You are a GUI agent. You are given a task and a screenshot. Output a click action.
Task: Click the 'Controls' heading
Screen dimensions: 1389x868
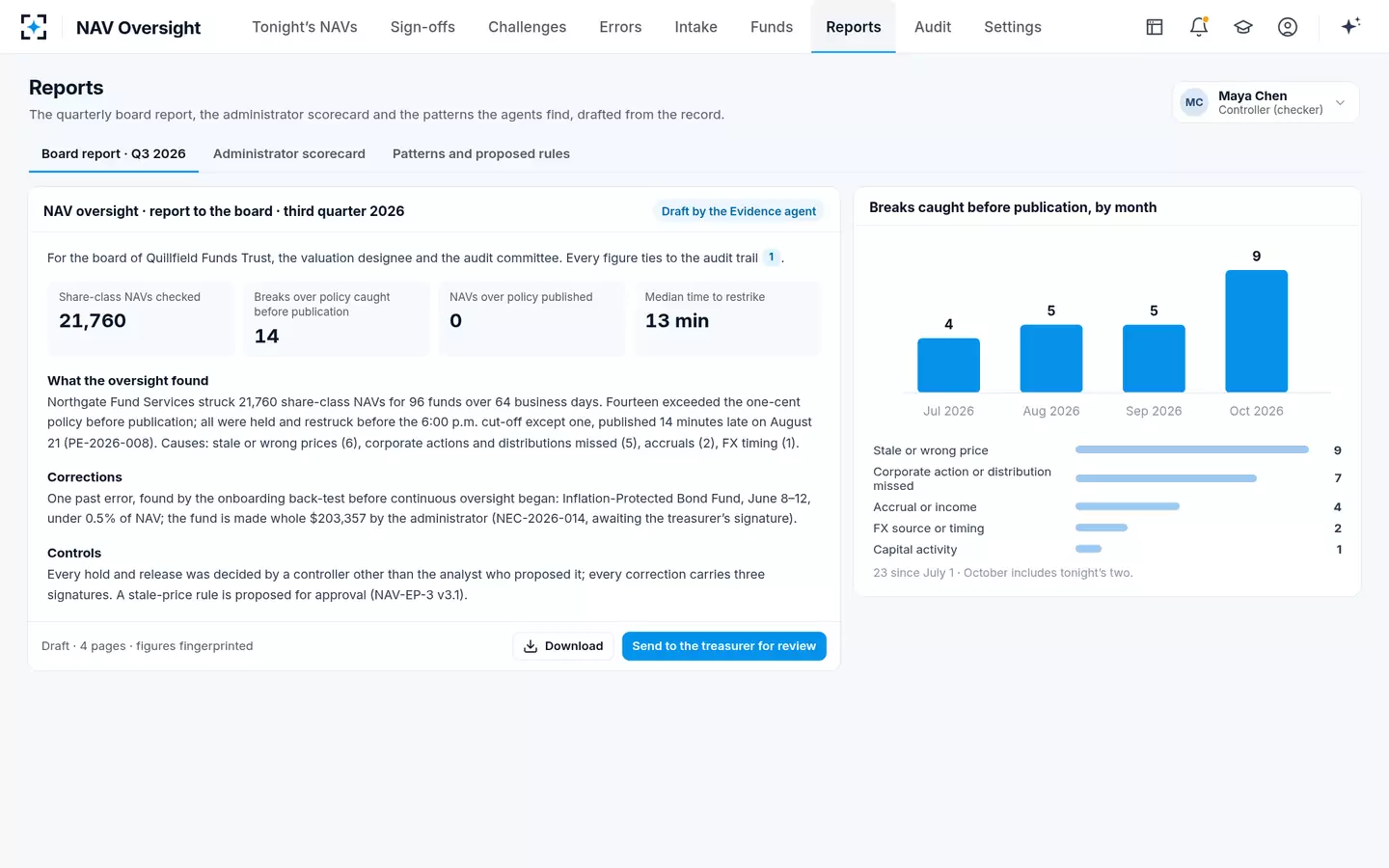click(x=74, y=553)
